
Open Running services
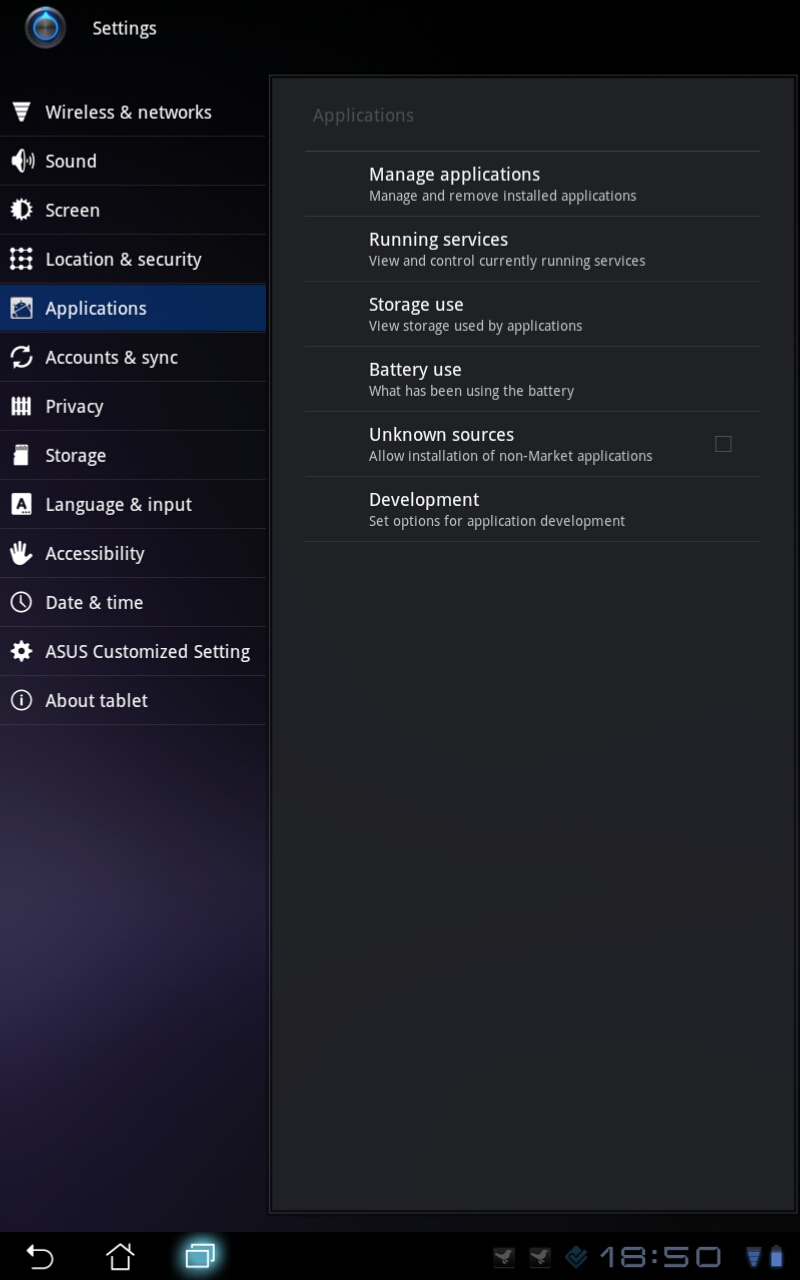point(532,249)
